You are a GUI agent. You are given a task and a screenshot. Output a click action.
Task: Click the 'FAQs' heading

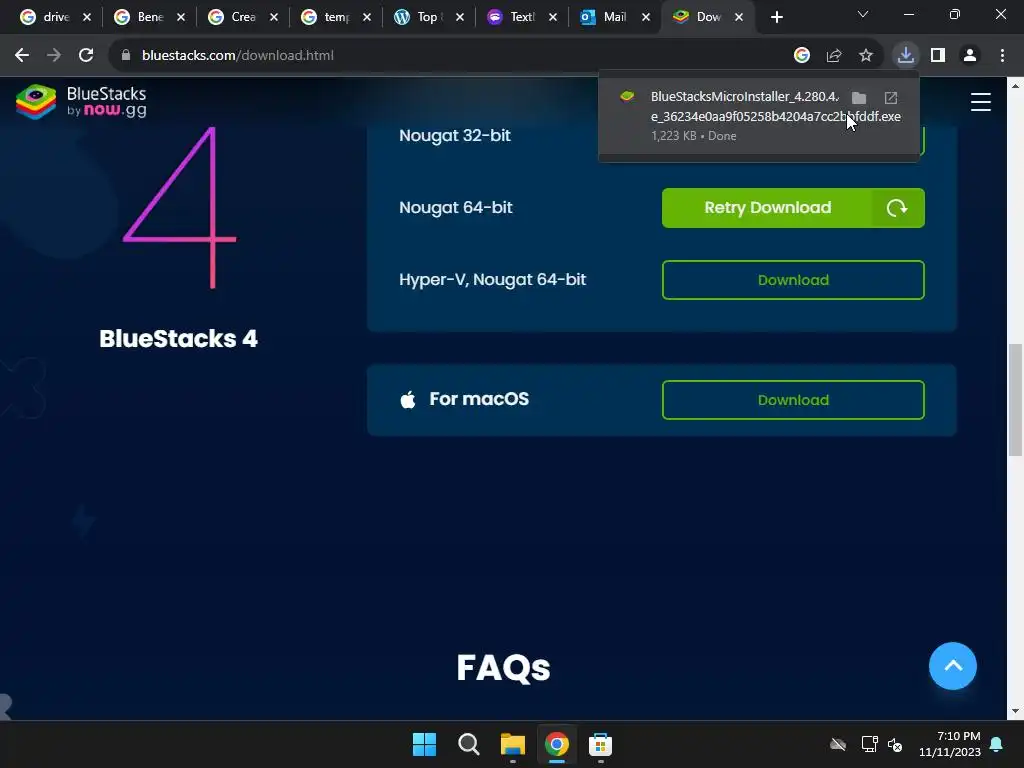(x=504, y=667)
